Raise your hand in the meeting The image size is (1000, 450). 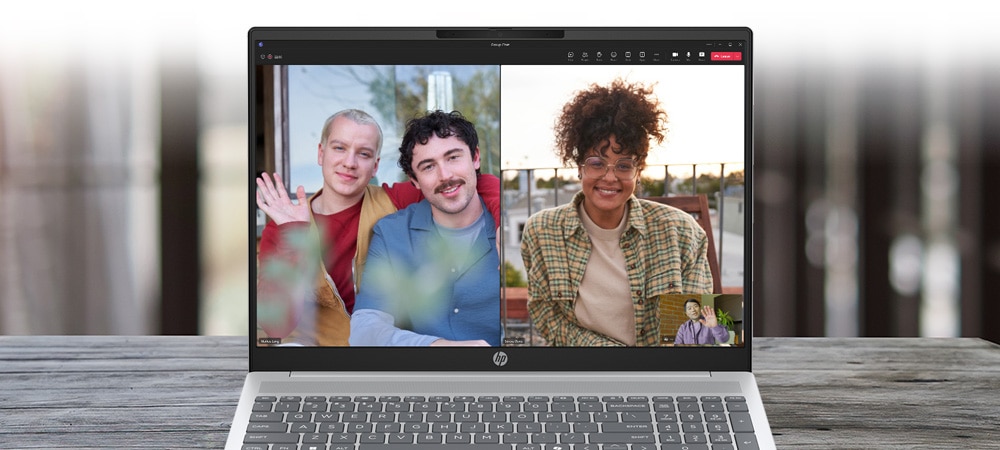coord(599,56)
